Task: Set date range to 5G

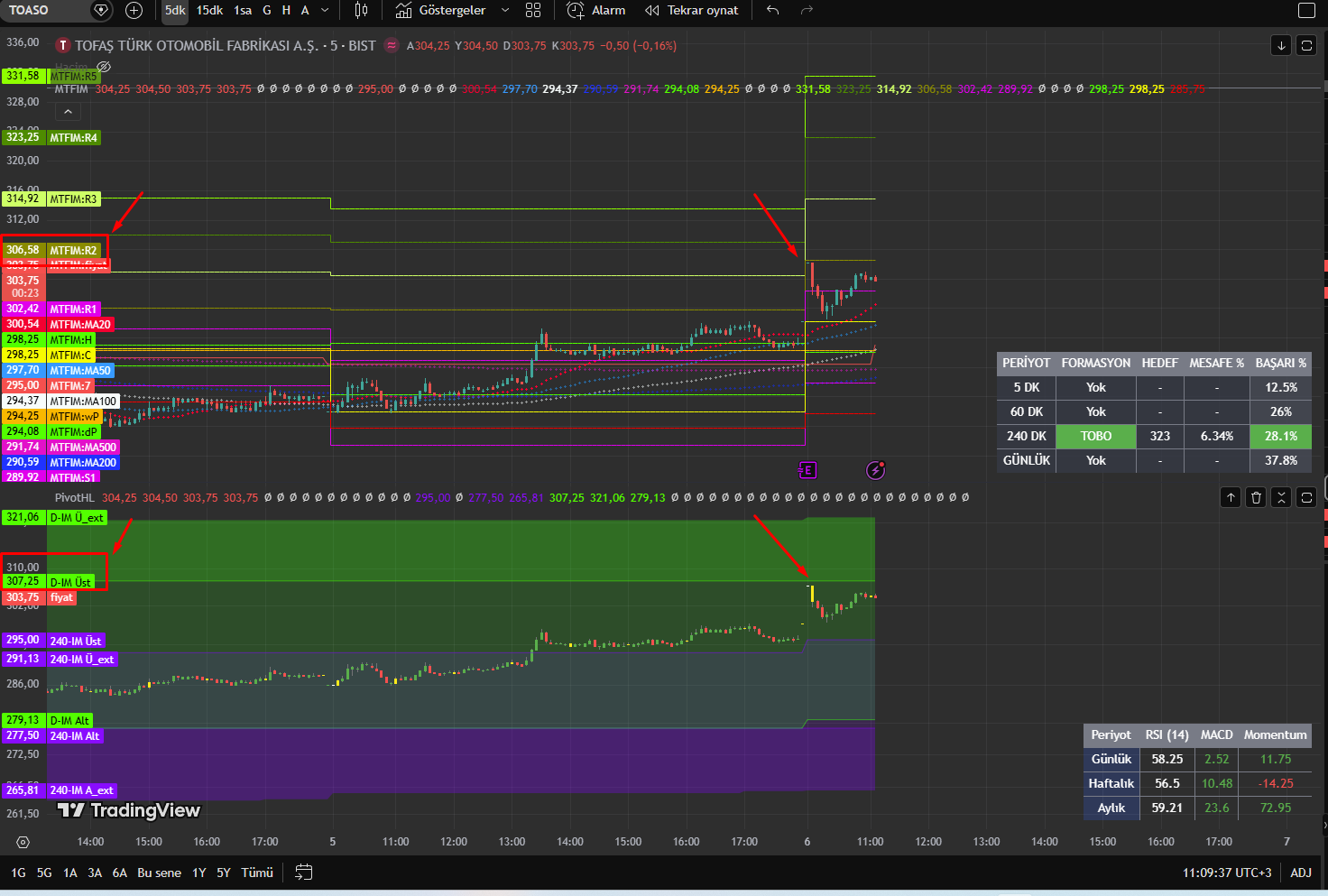Action: click(x=44, y=873)
